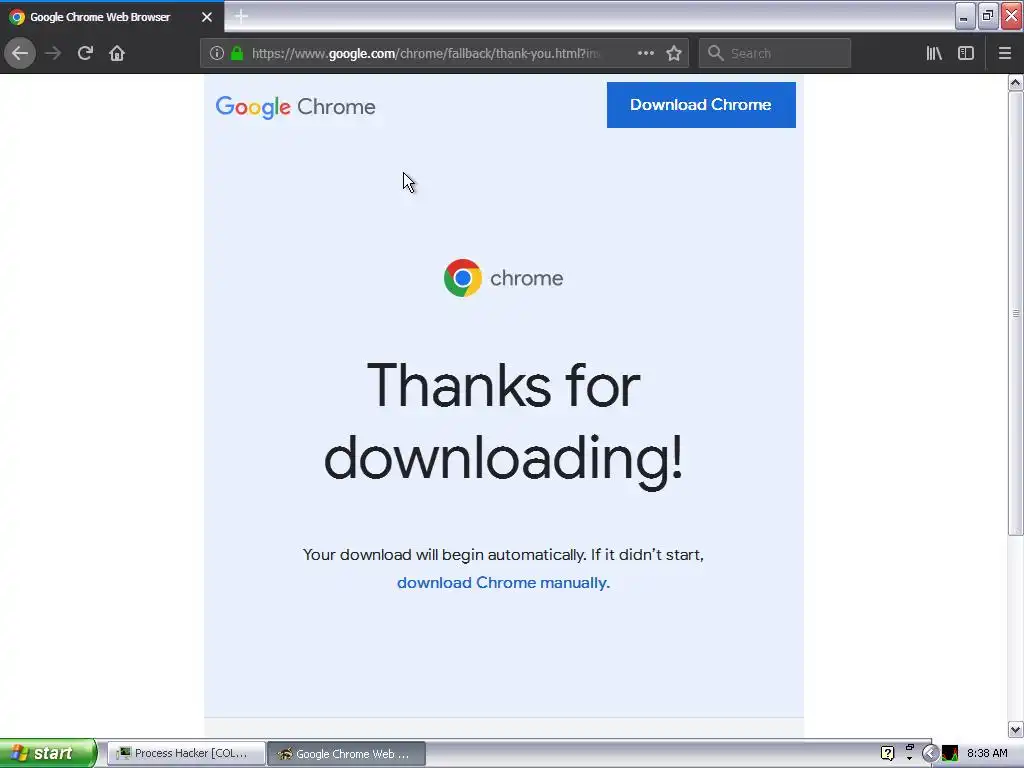Open the Library bookshelf icon

934,54
